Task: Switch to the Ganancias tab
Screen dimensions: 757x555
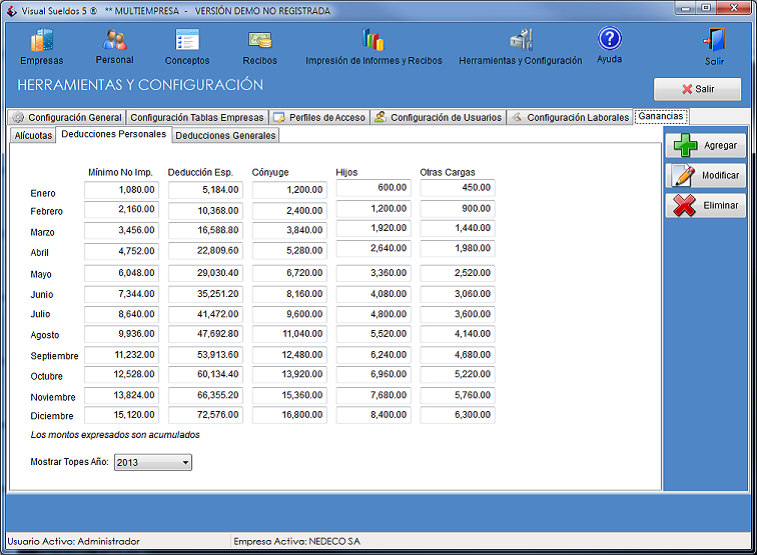Action: tap(660, 116)
